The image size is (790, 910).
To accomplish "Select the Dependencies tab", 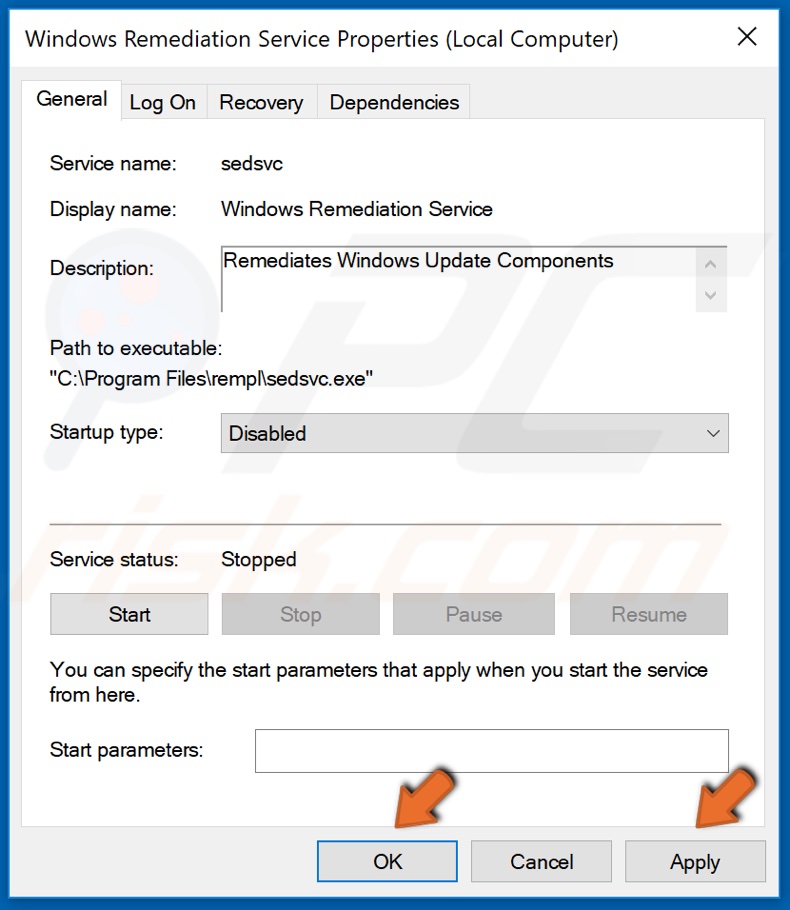I will (x=394, y=102).
